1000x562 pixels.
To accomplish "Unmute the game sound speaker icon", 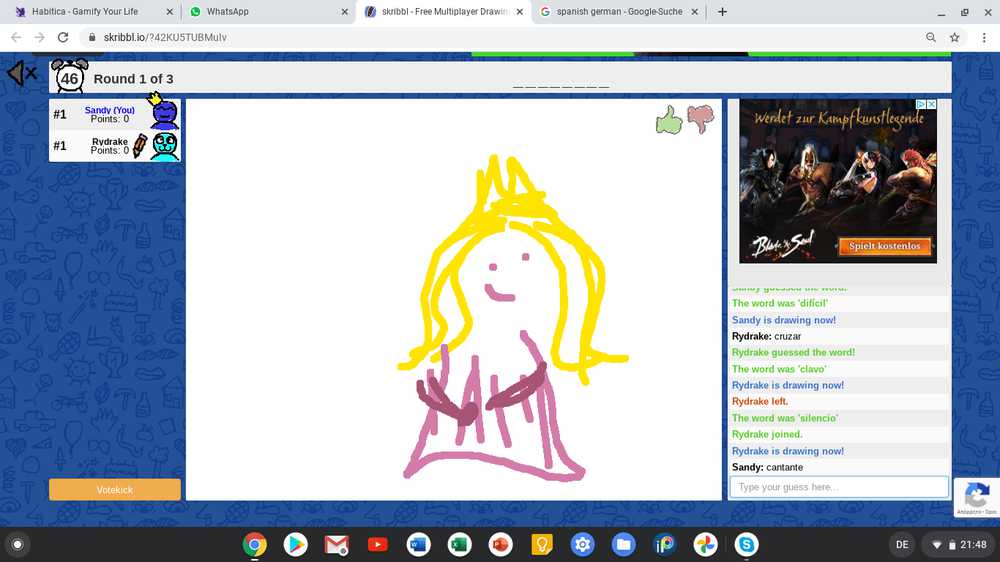I will pyautogui.click(x=21, y=74).
